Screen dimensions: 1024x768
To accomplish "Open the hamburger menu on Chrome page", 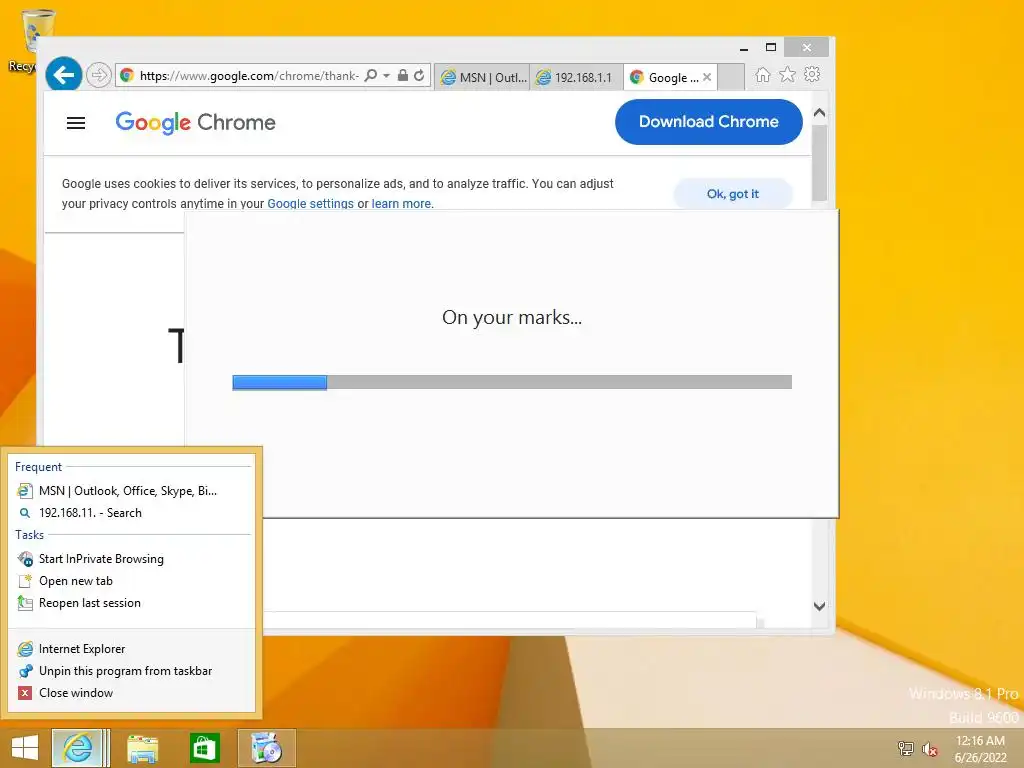I will (x=76, y=123).
